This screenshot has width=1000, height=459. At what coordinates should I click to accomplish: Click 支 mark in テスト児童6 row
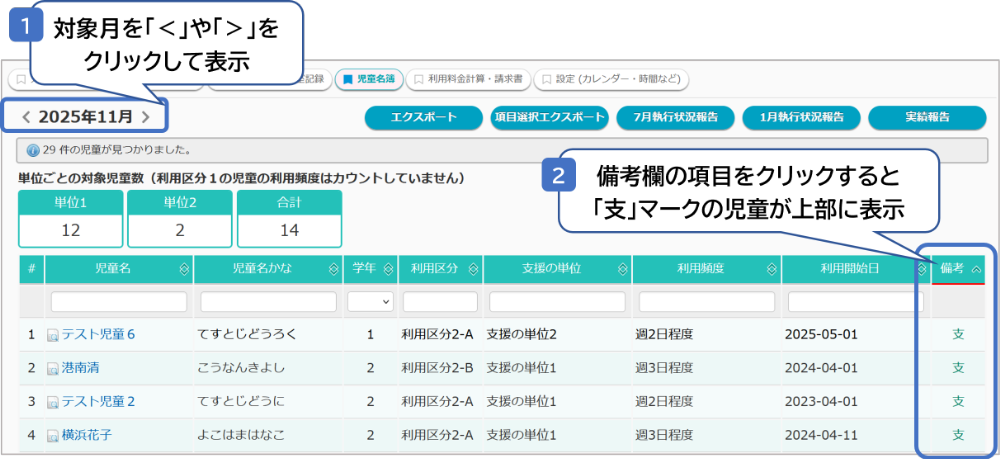pyautogui.click(x=958, y=334)
